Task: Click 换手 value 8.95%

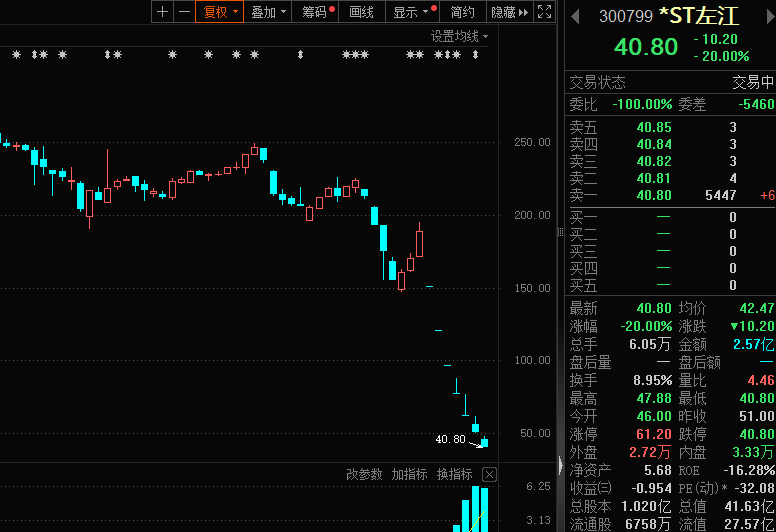Action: pos(652,381)
